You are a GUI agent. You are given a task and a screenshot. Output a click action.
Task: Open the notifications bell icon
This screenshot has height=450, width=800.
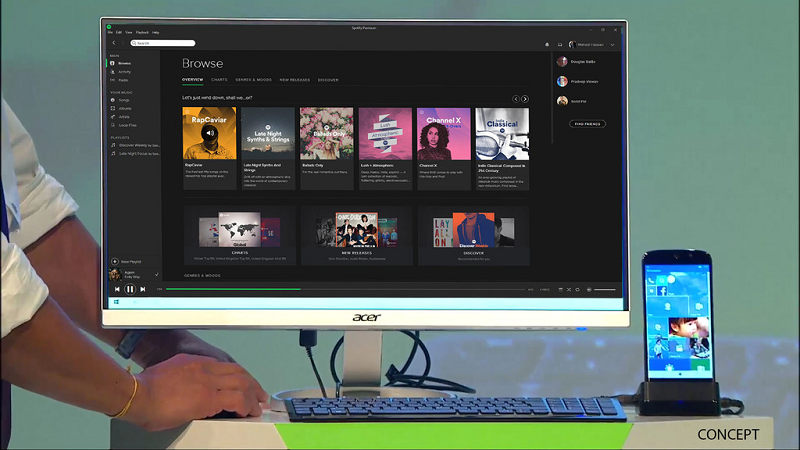547,44
